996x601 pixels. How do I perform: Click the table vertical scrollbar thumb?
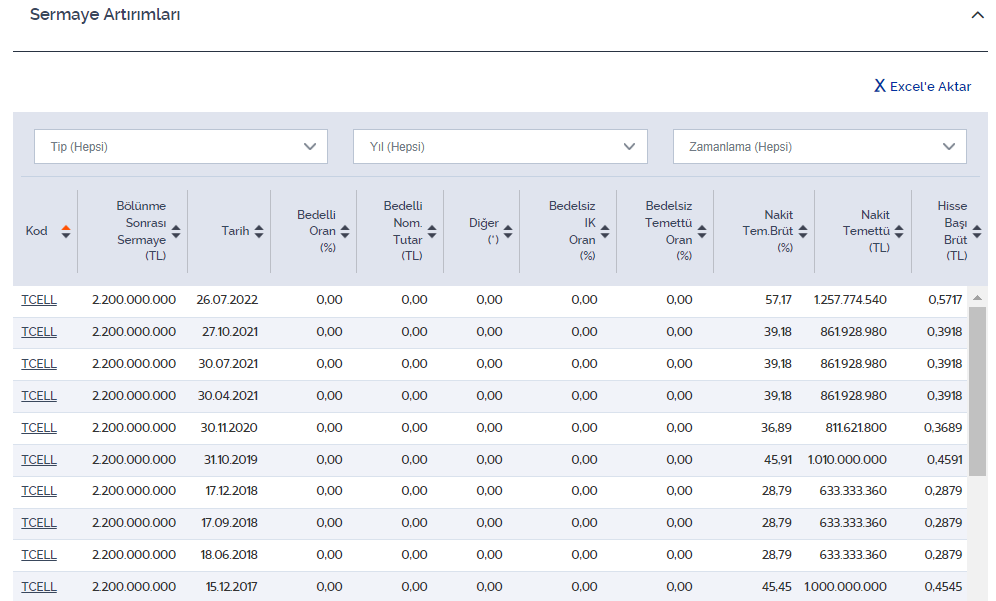pos(978,391)
